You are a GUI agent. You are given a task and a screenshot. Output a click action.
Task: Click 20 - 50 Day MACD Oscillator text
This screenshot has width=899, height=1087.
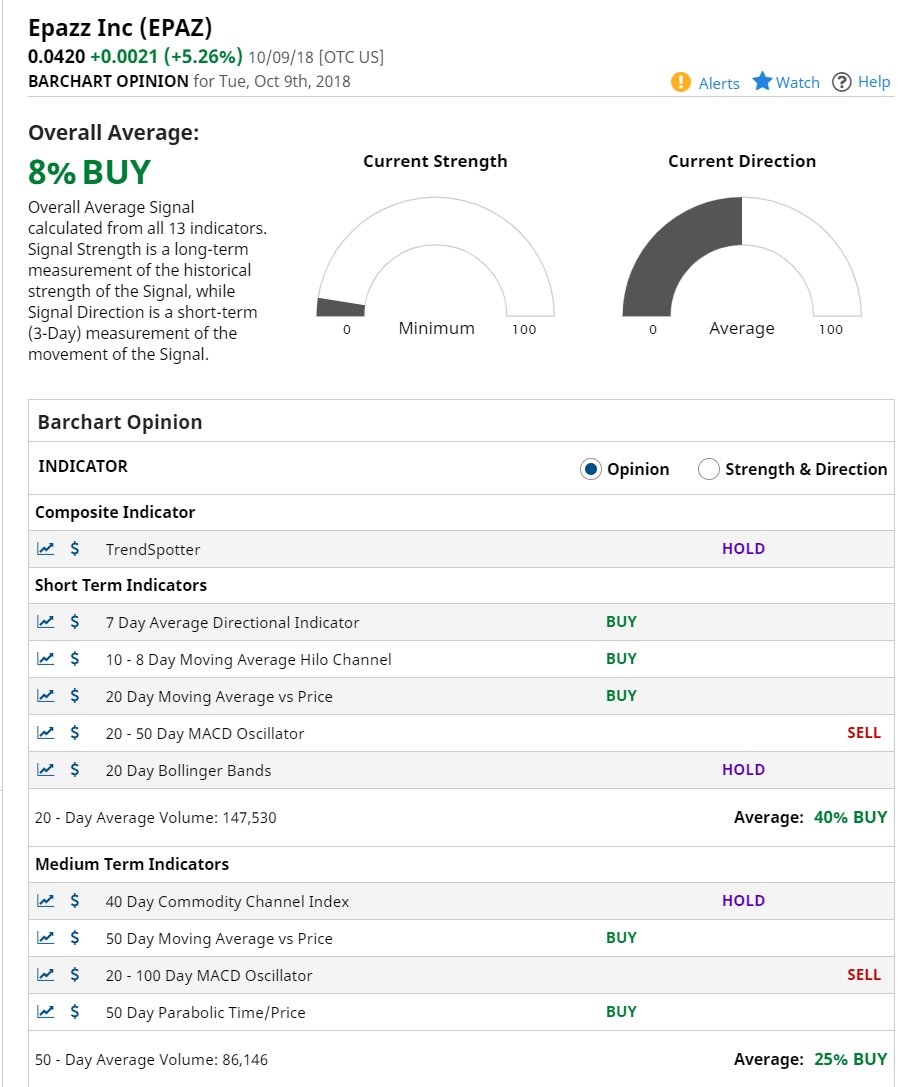pos(204,733)
